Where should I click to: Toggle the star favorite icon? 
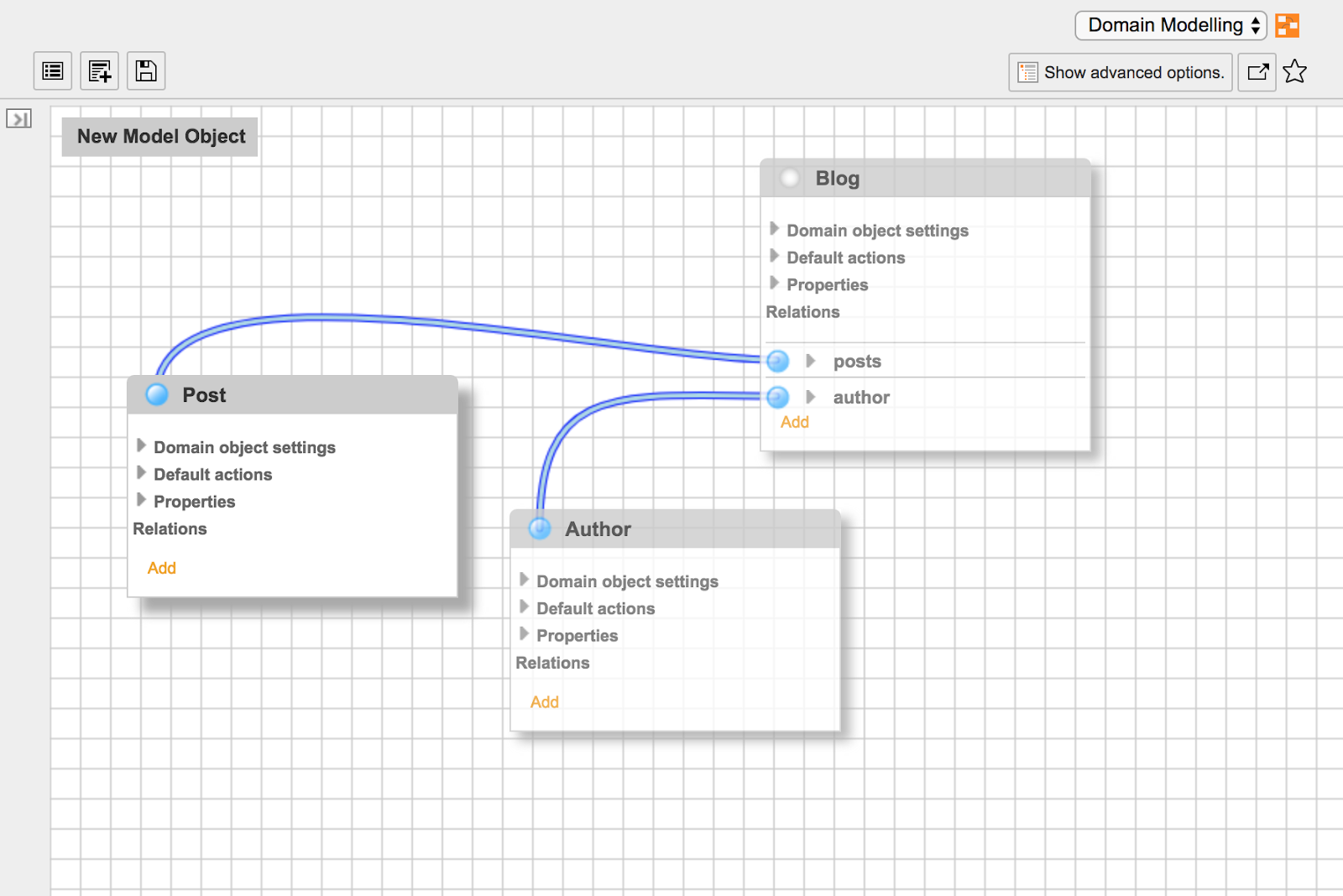point(1295,71)
